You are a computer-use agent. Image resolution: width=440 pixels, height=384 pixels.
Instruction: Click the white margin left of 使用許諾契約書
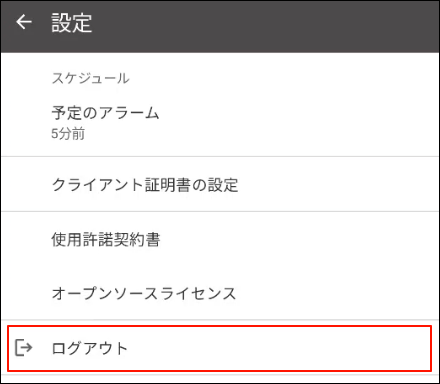coord(26,239)
